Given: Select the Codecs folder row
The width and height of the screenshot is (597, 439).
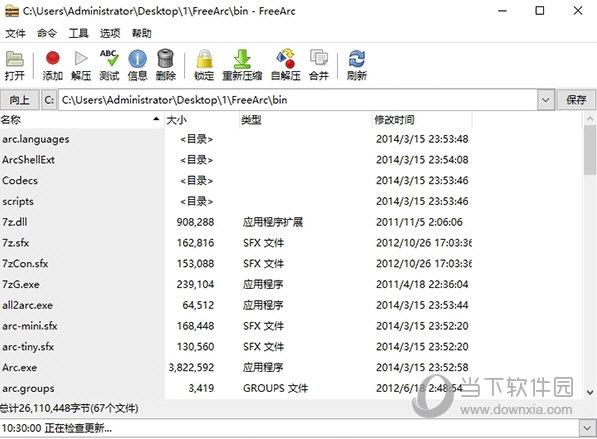Looking at the screenshot, I should tap(235, 180).
